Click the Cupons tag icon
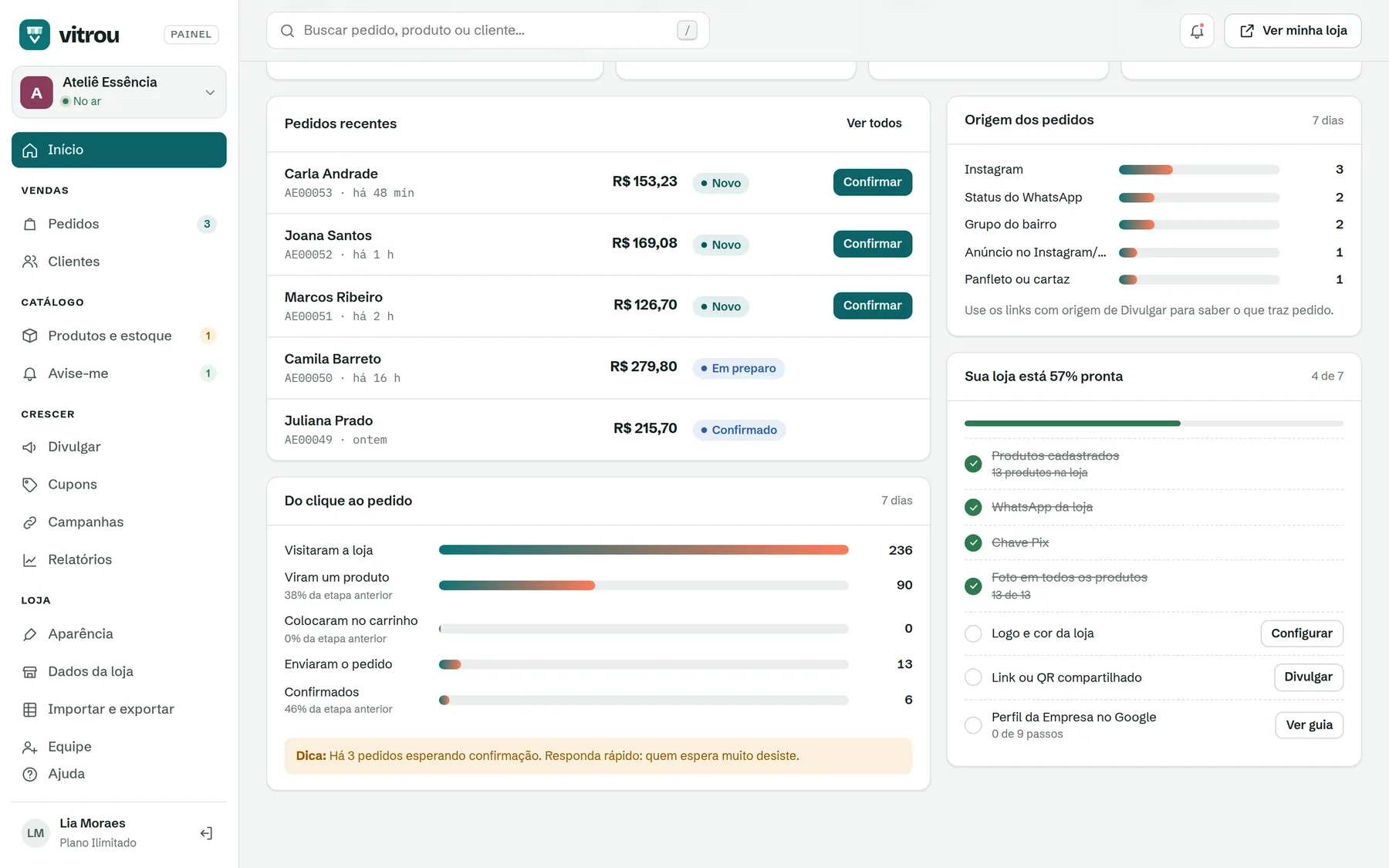Screen dimensions: 1389x868 30,485
